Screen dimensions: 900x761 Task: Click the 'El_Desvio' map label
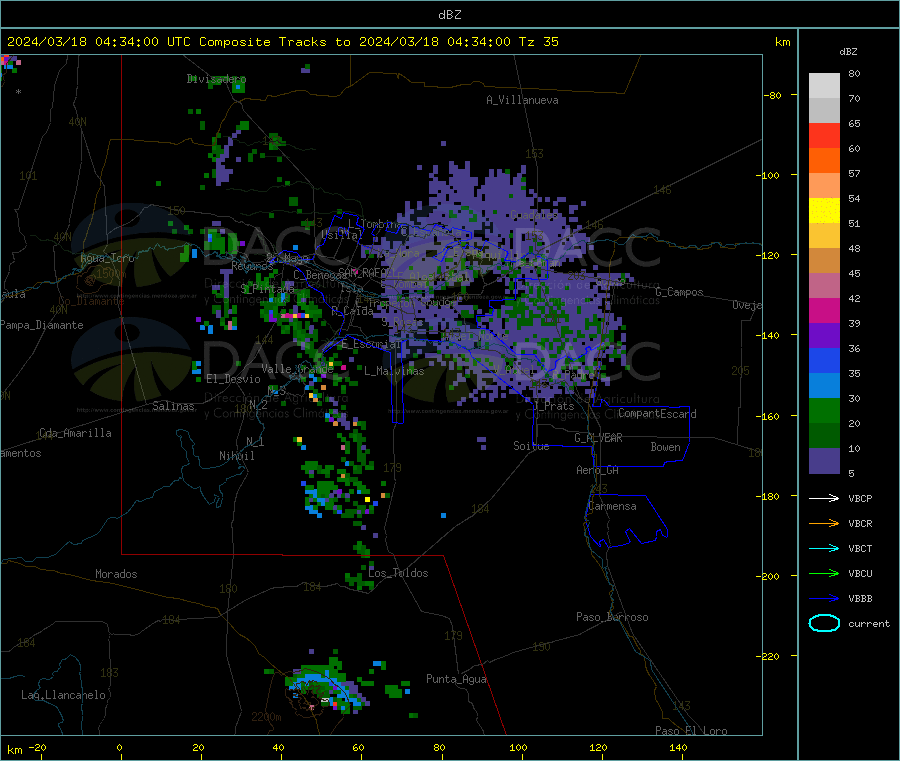point(234,379)
